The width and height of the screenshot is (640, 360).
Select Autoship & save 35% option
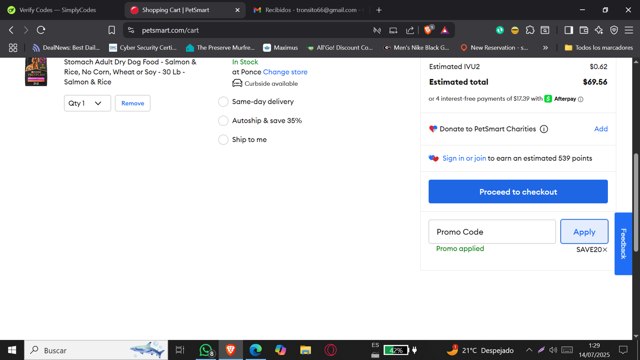pyautogui.click(x=223, y=120)
